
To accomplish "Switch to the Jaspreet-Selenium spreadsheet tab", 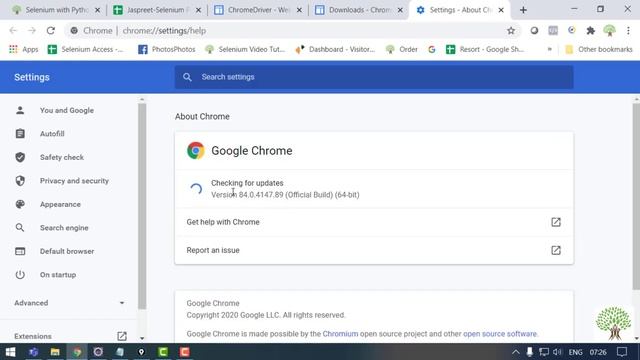I will [157, 10].
